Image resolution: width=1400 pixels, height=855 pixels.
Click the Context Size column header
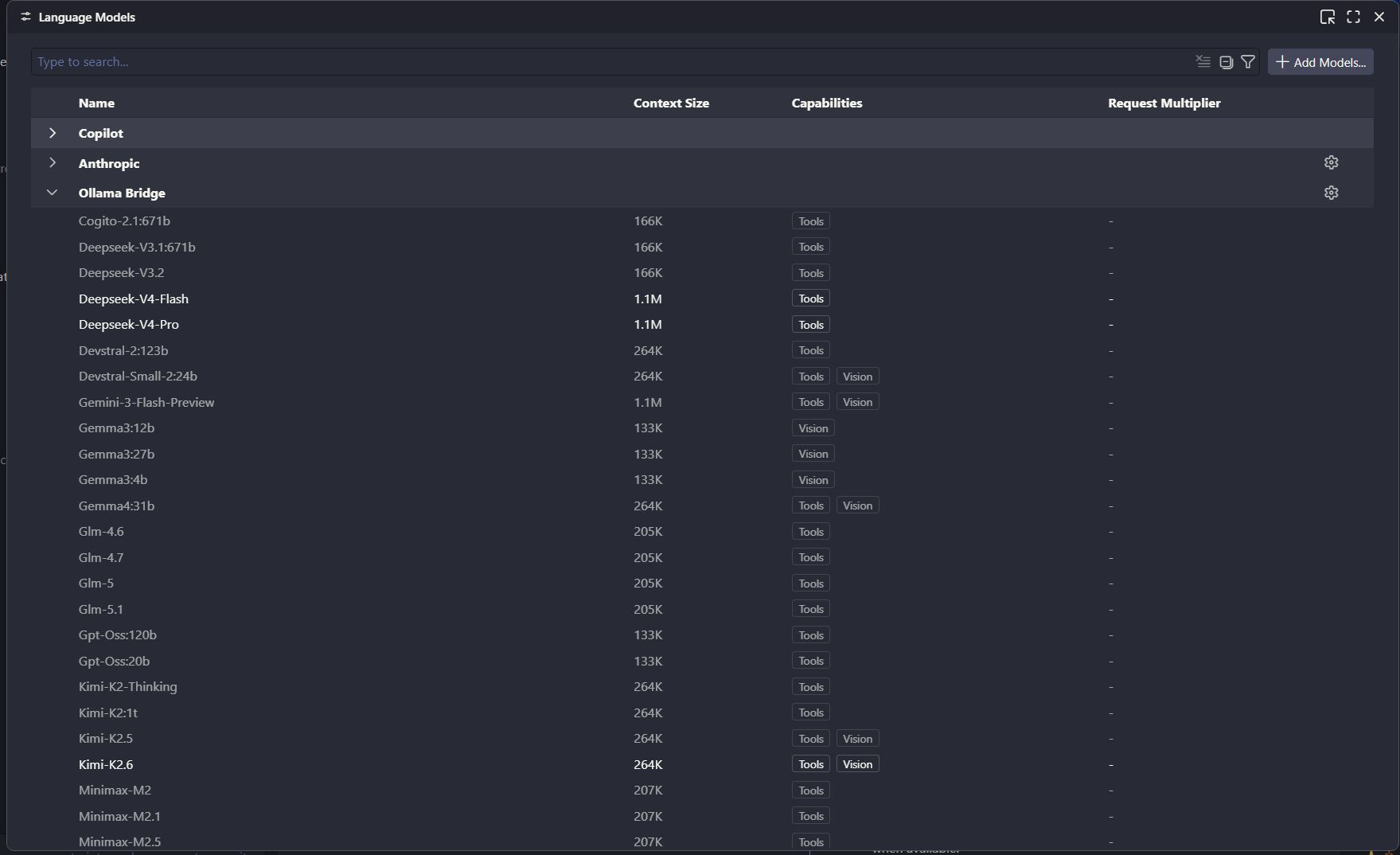[671, 103]
